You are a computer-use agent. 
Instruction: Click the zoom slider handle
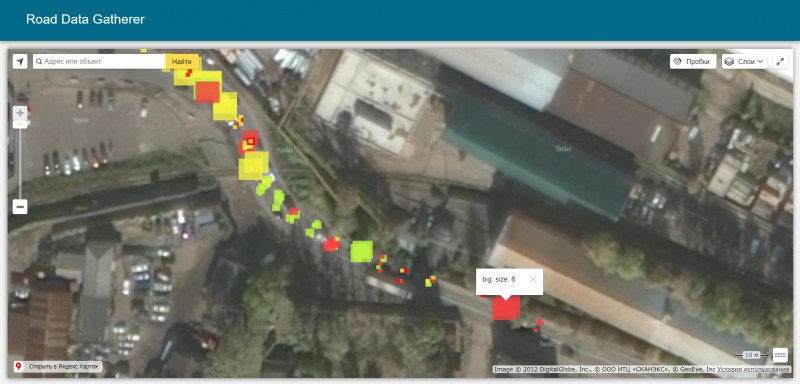20,124
